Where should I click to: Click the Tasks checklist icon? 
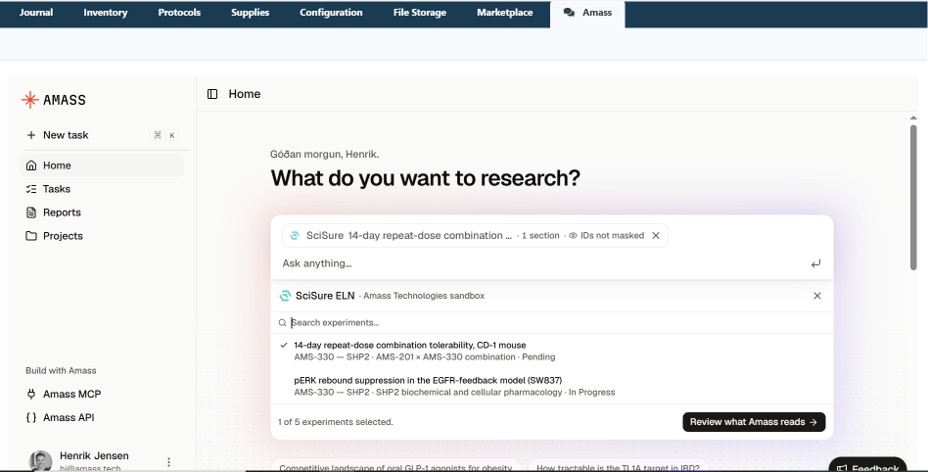pyautogui.click(x=31, y=189)
